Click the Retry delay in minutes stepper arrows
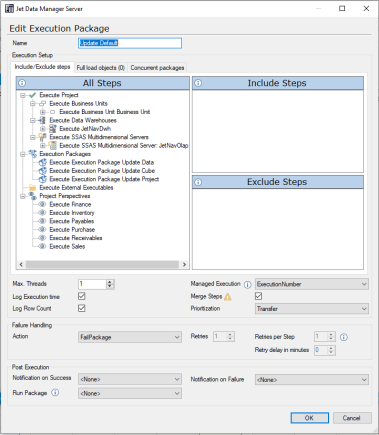The image size is (379, 435). [x=331, y=350]
